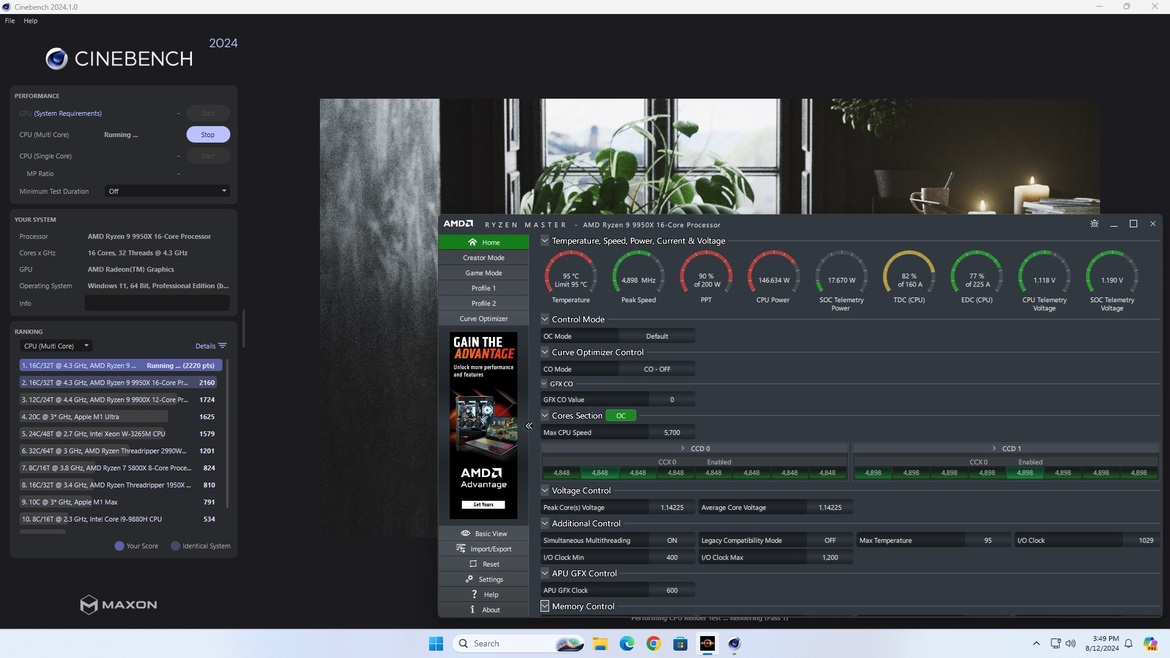The height and width of the screenshot is (658, 1170).
Task: Click the EDC (CPU) gauge
Action: pos(977,277)
